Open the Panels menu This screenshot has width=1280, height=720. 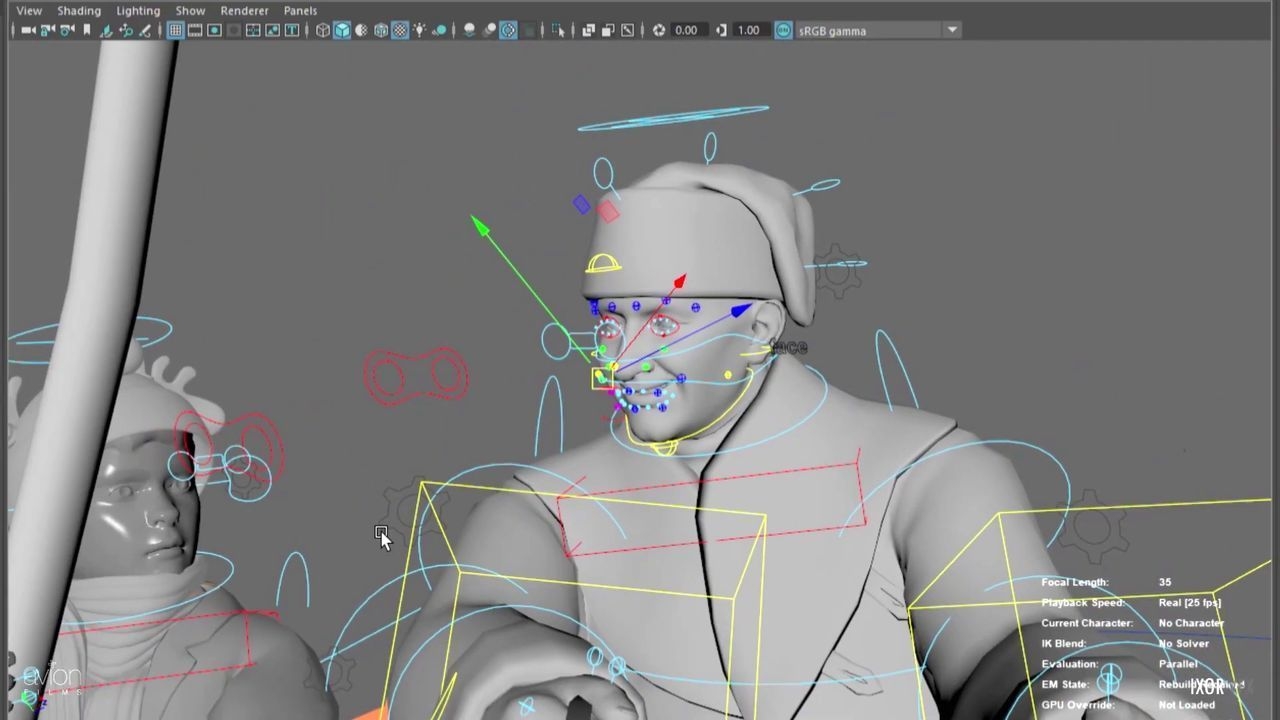pyautogui.click(x=300, y=10)
